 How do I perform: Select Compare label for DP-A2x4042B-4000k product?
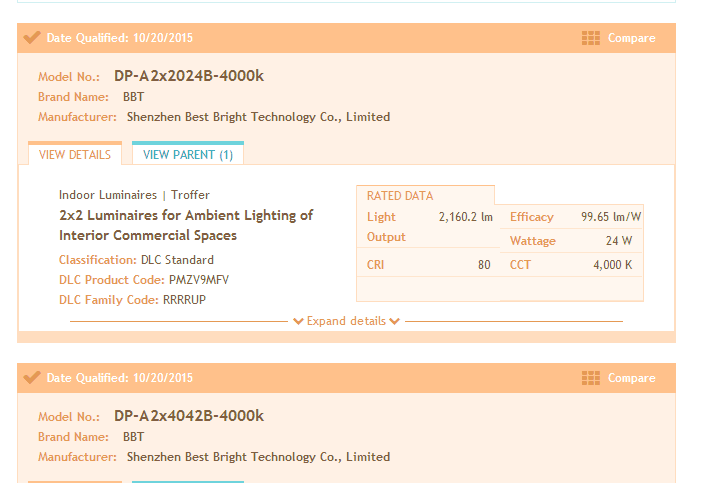tap(631, 378)
